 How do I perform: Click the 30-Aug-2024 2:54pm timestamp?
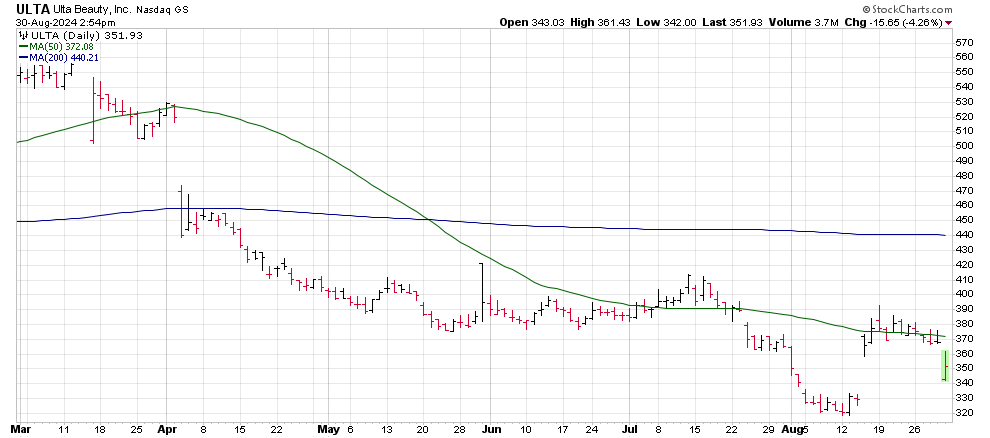60,22
